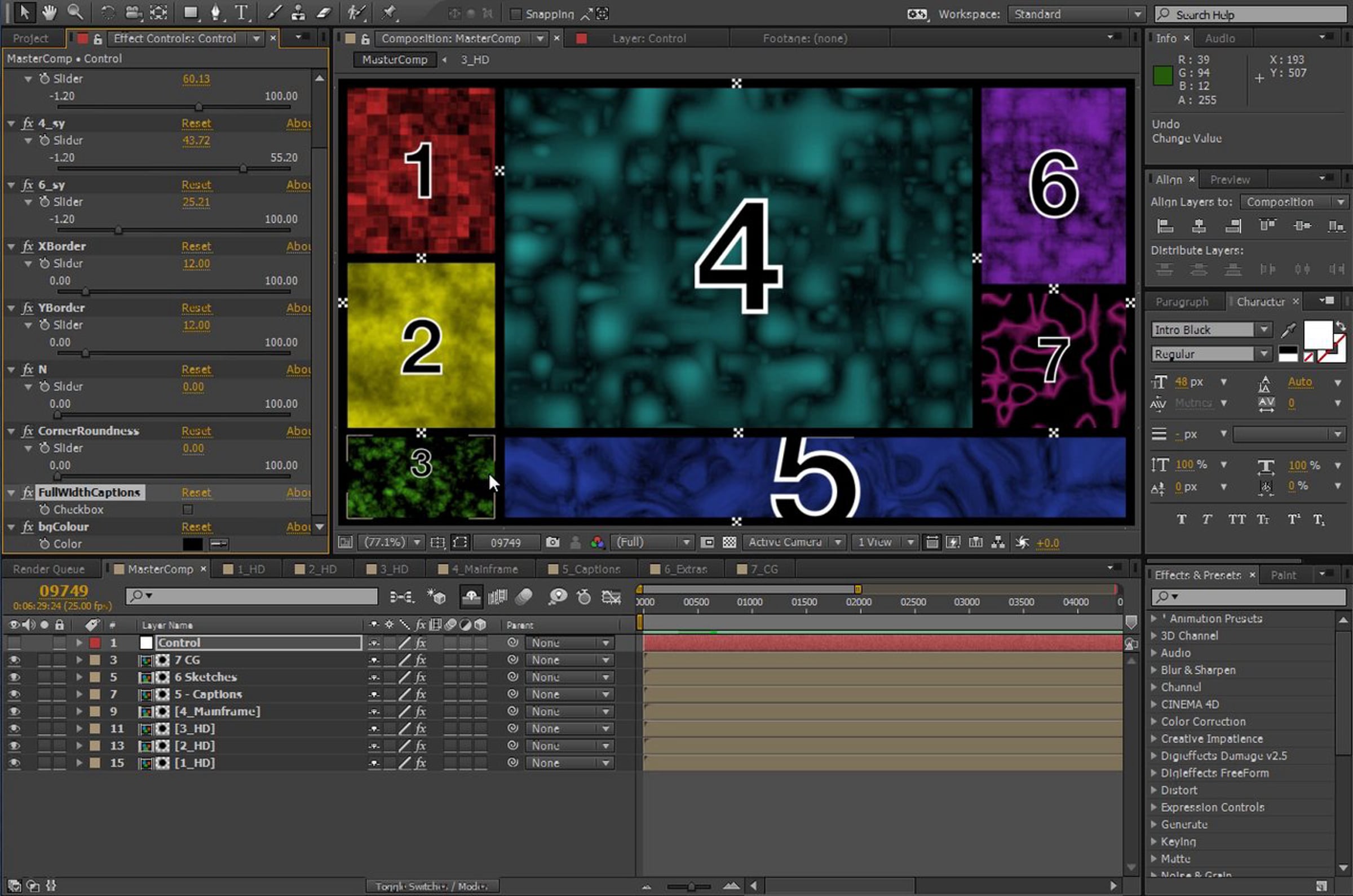This screenshot has height=896, width=1353.
Task: Select the Hand tool
Action: [49, 12]
